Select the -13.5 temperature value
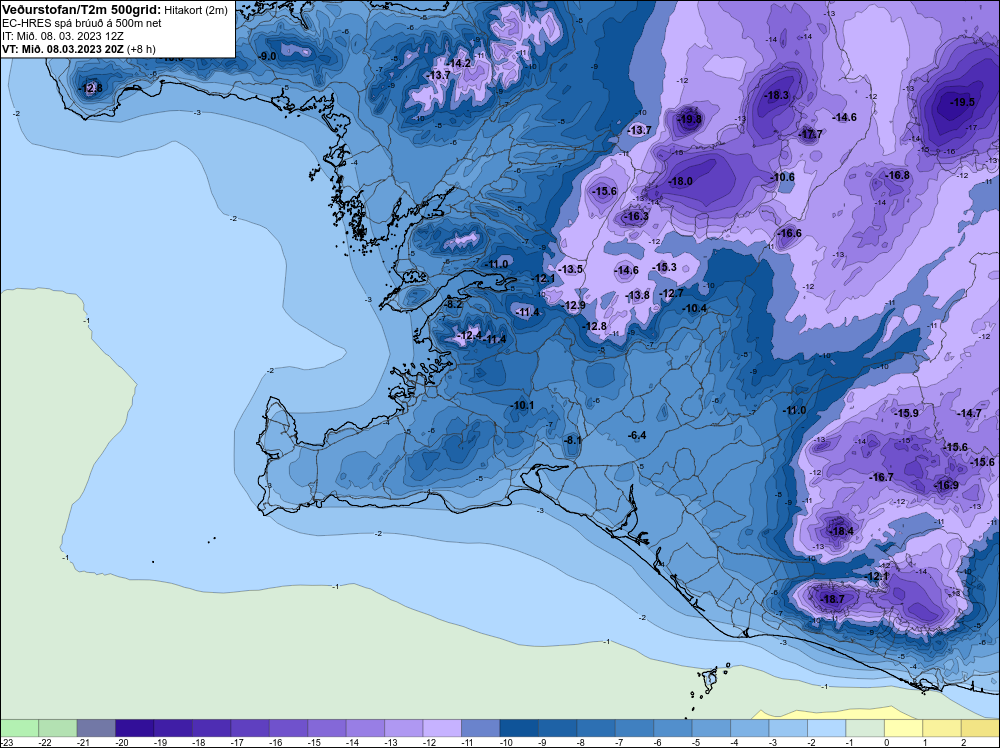Image resolution: width=1000 pixels, height=748 pixels. [571, 269]
